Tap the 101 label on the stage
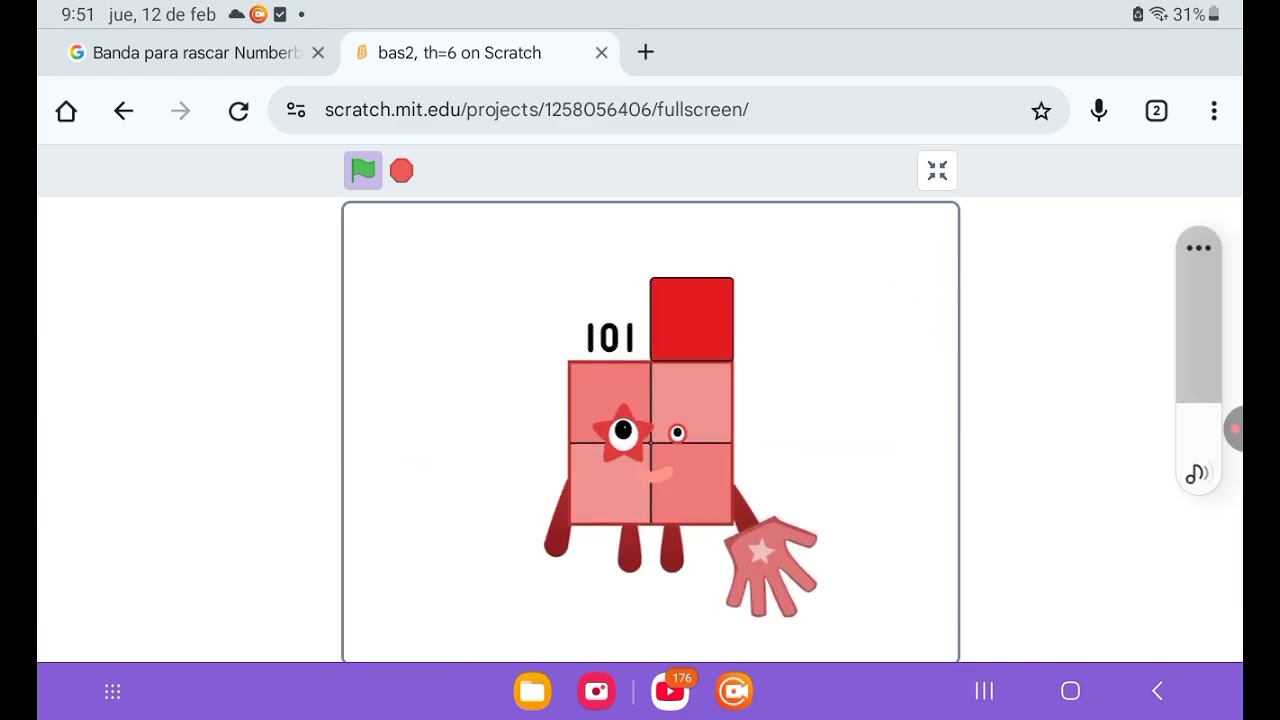The height and width of the screenshot is (720, 1280). [610, 338]
